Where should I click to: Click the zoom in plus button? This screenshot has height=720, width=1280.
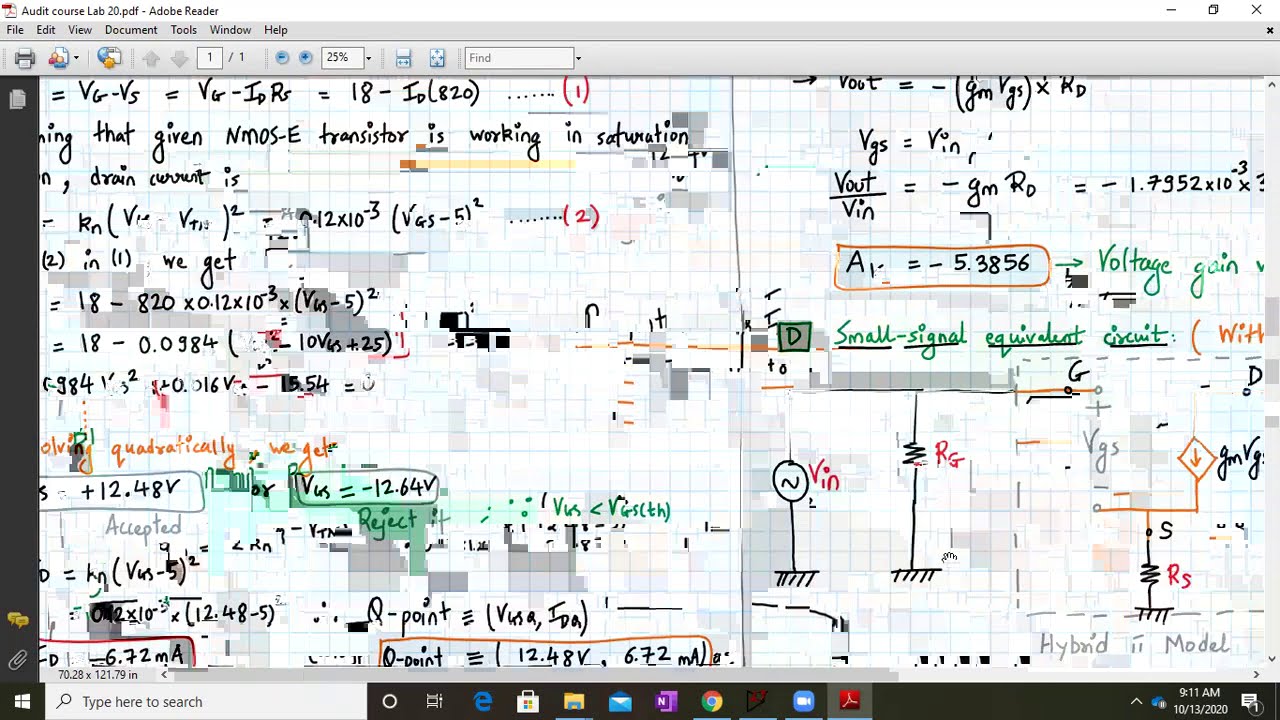(x=306, y=58)
